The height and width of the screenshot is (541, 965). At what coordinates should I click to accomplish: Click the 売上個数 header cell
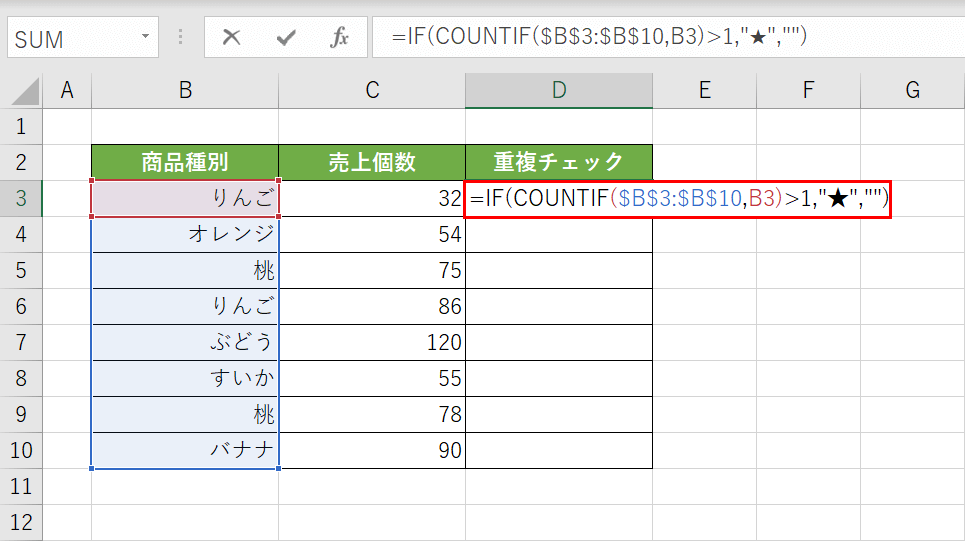(372, 162)
